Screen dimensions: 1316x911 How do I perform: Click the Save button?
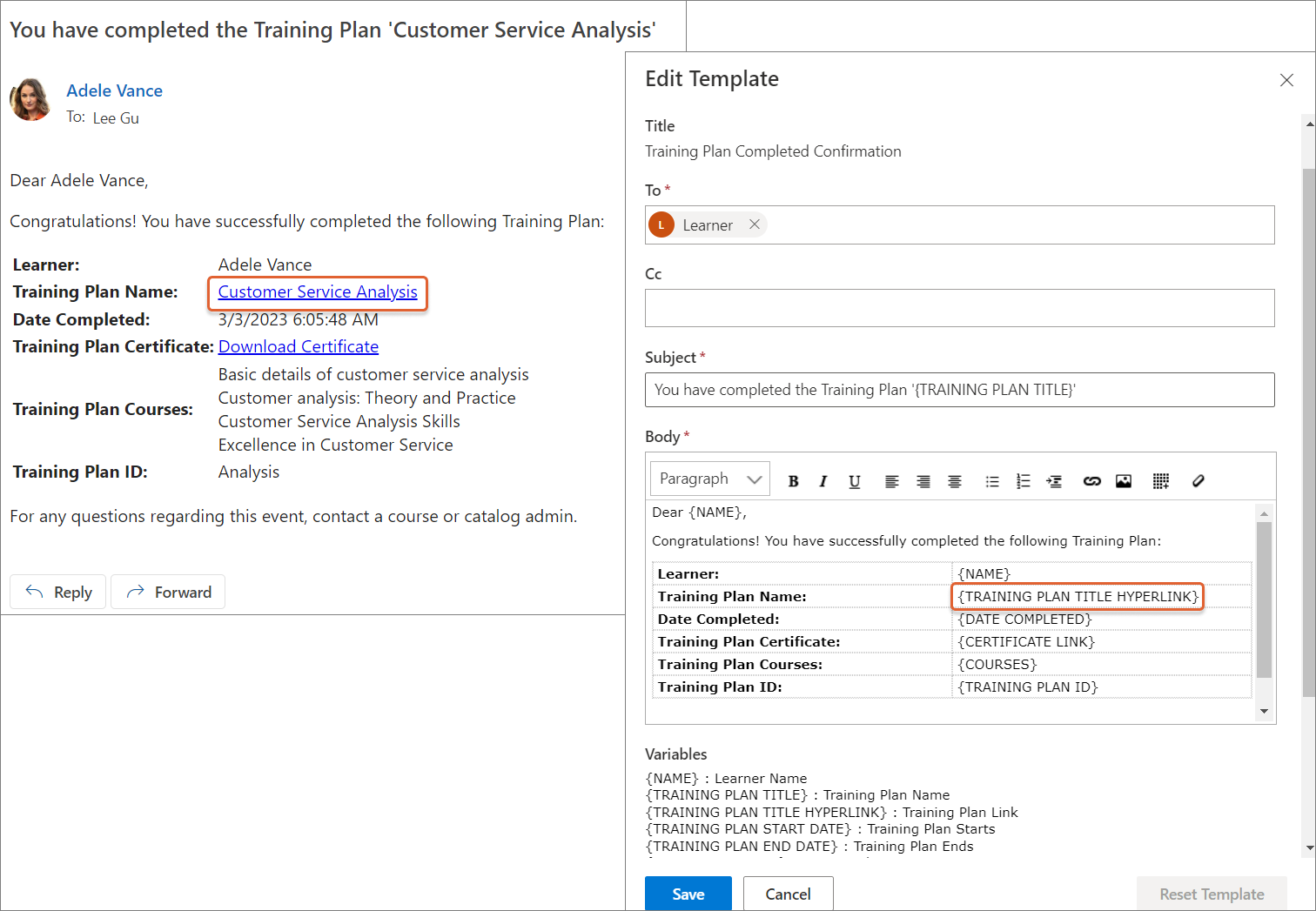point(688,894)
